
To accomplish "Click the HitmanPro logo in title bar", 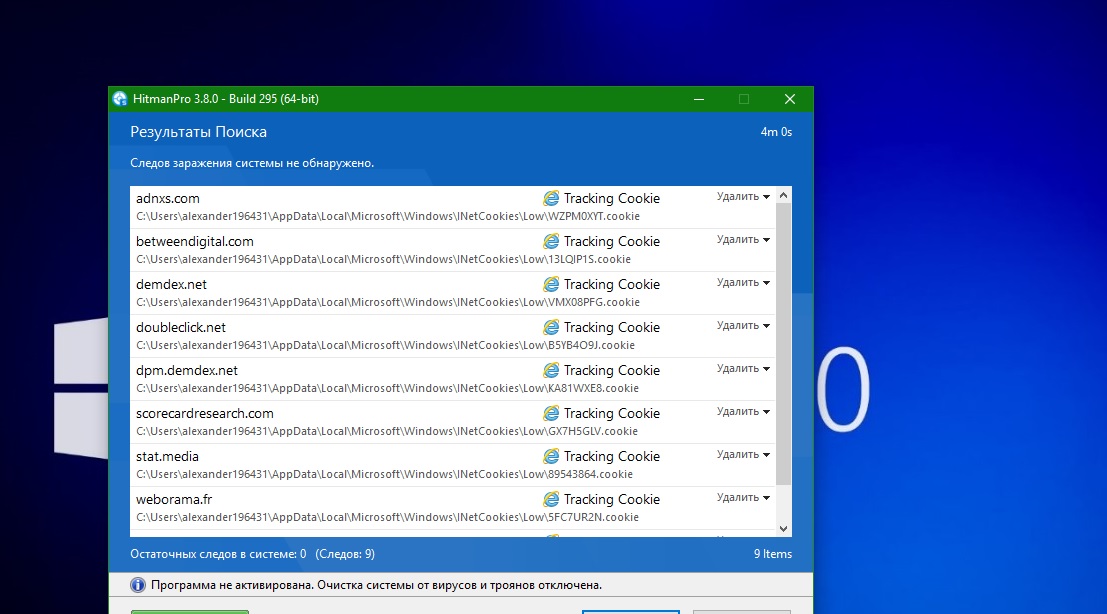I will pyautogui.click(x=120, y=99).
